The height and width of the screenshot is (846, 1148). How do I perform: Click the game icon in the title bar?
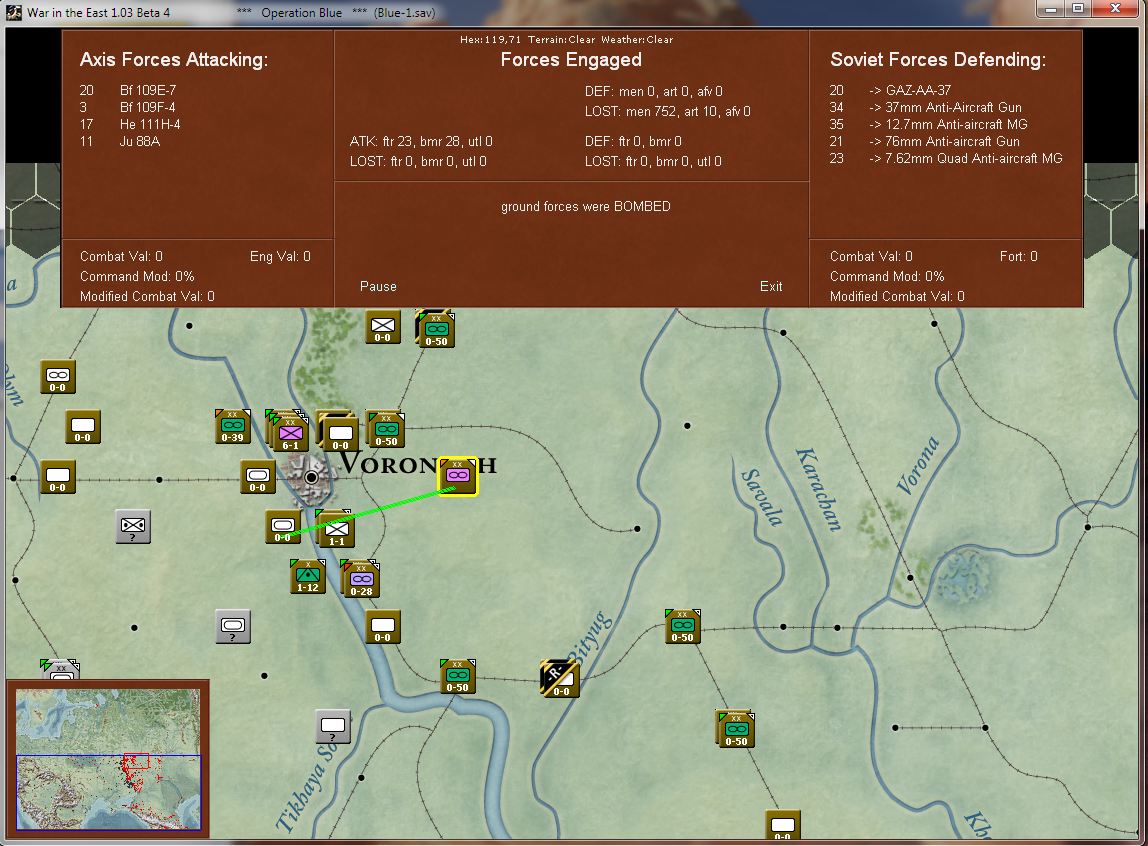pos(13,12)
